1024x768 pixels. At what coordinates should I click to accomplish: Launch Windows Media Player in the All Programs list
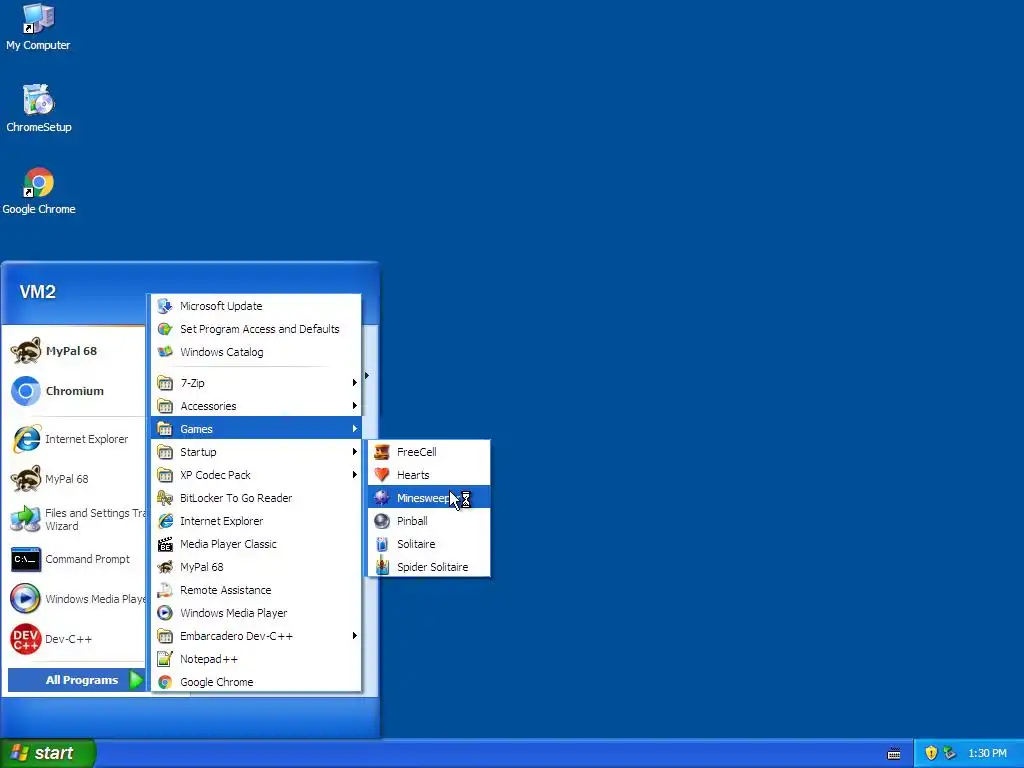pyautogui.click(x=256, y=613)
